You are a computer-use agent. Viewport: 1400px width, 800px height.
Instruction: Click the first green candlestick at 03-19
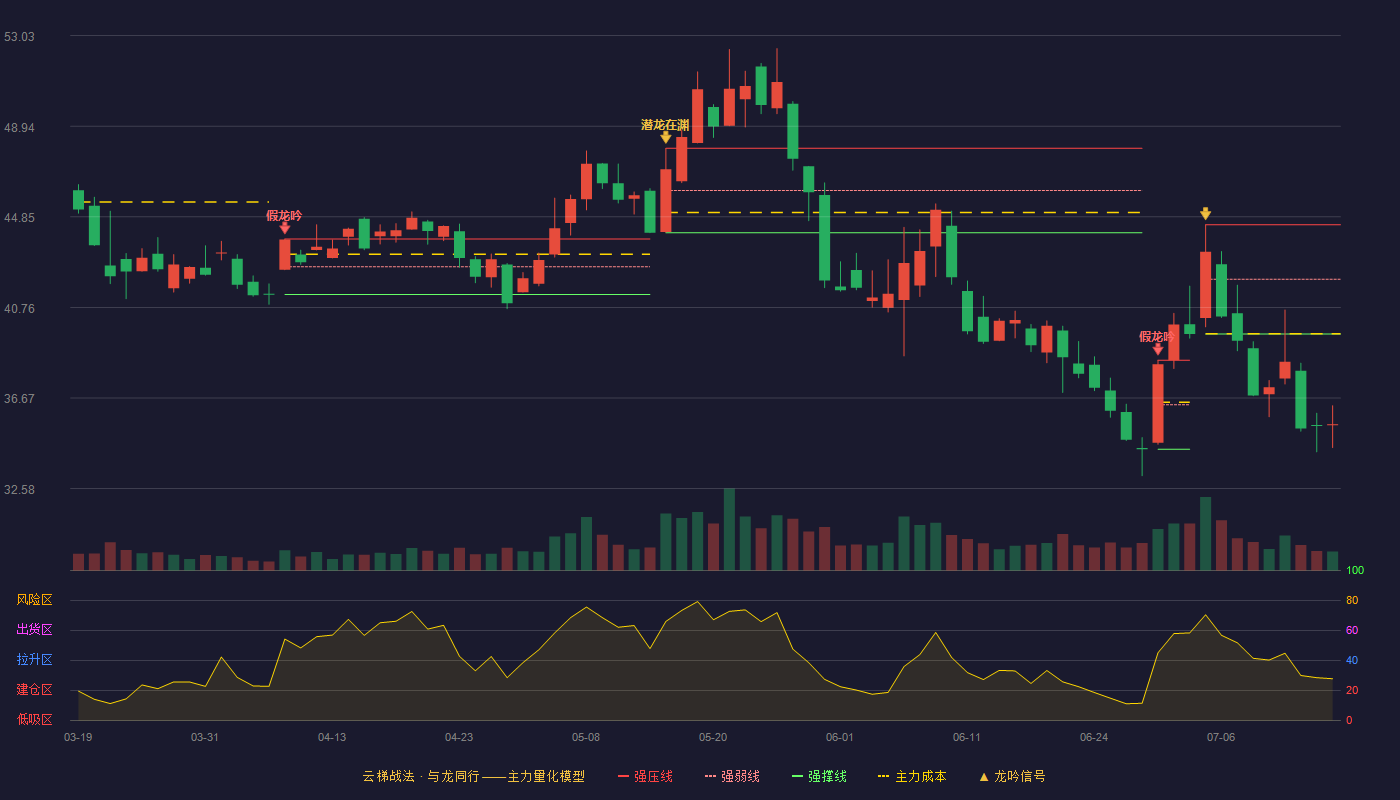pyautogui.click(x=78, y=200)
